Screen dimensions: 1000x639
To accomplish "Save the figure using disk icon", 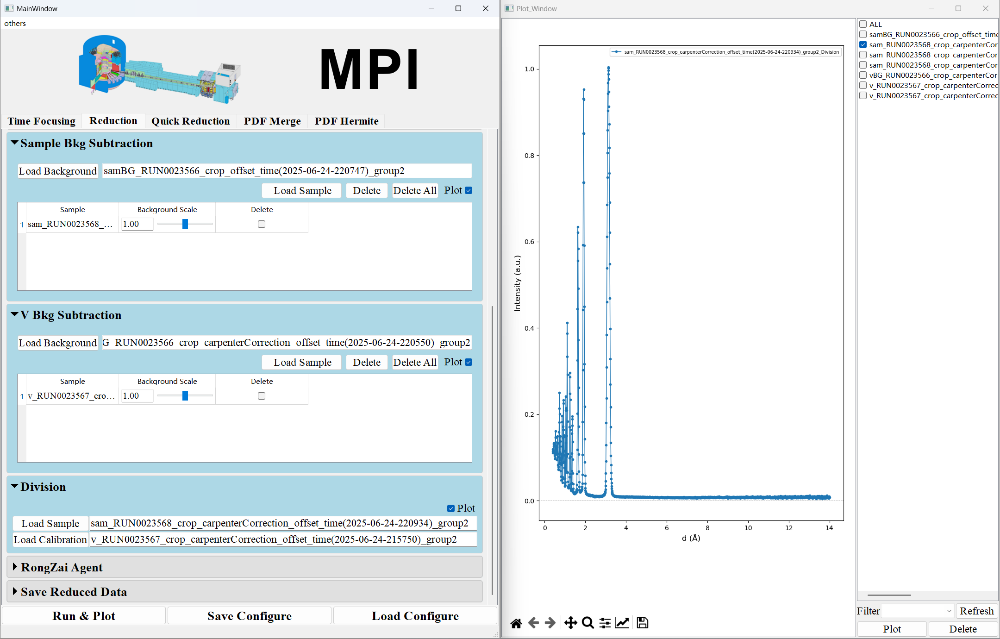I will click(642, 623).
